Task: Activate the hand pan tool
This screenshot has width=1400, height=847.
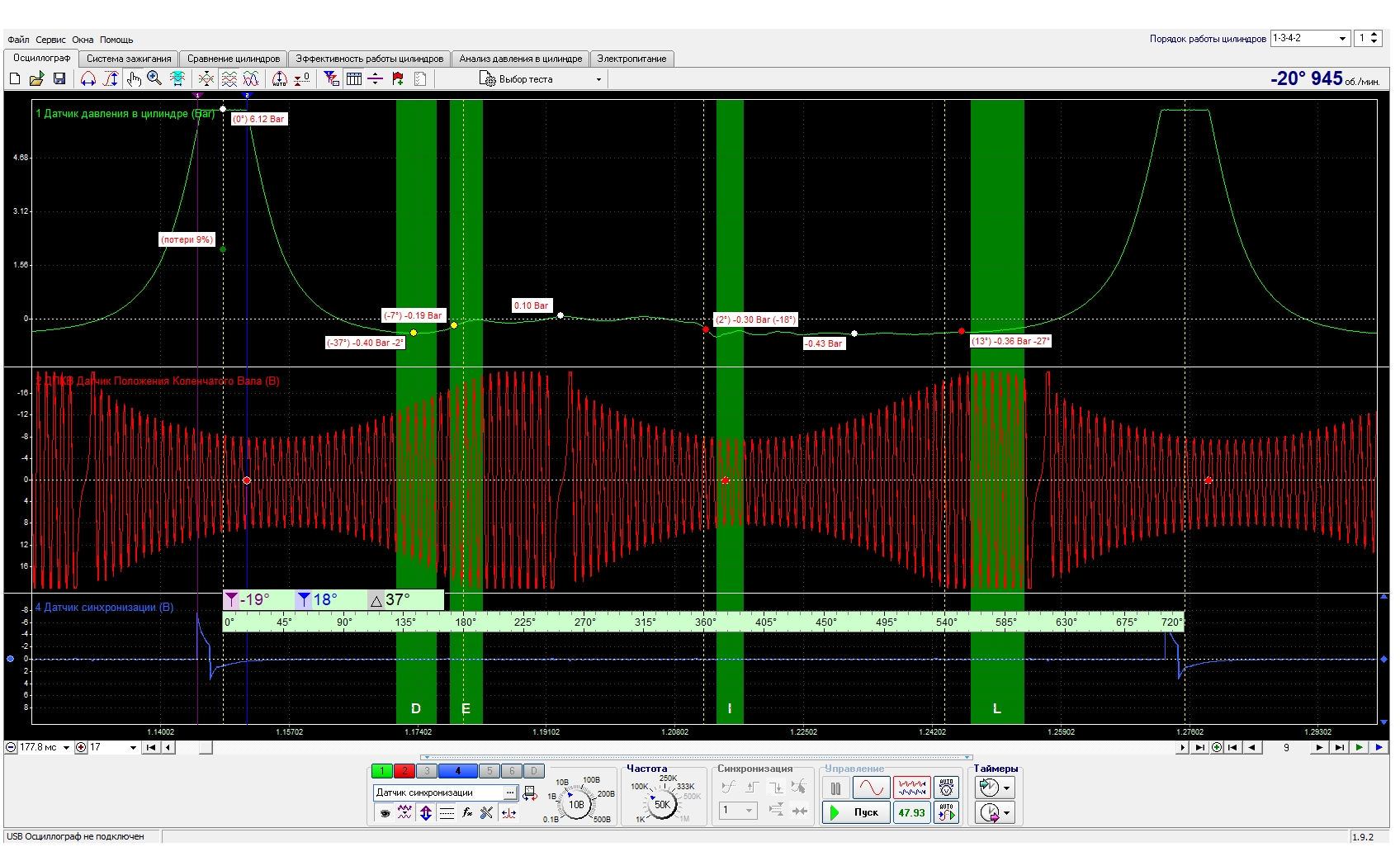Action: pos(134,78)
